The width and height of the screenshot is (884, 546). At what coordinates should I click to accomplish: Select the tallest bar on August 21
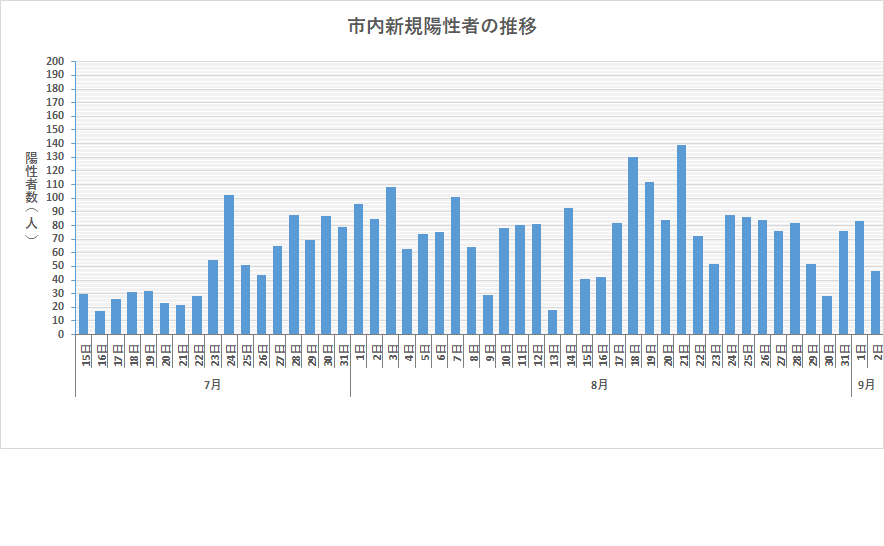click(x=682, y=240)
